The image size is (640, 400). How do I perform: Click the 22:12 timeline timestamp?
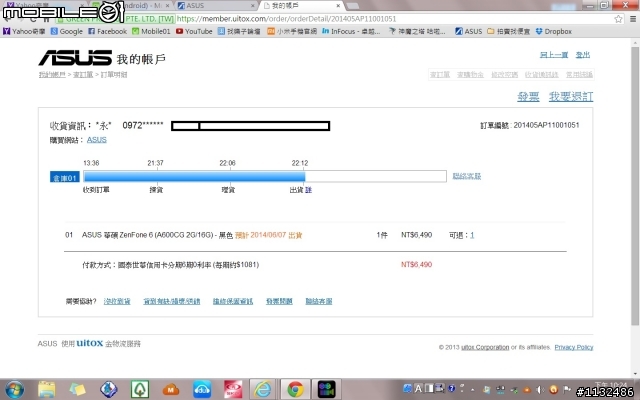pyautogui.click(x=300, y=163)
